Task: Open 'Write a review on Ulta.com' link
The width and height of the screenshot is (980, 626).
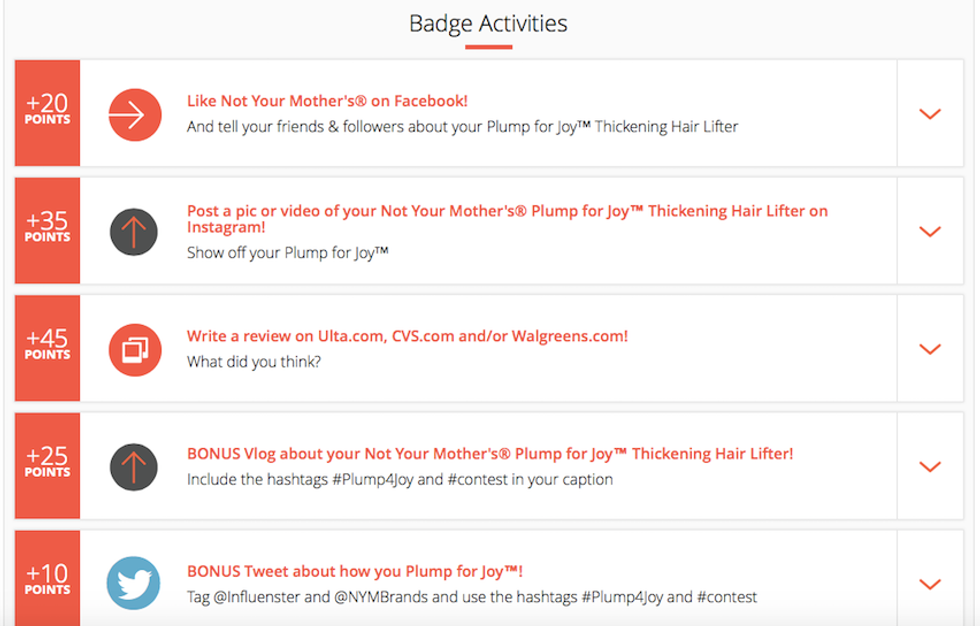Action: point(407,336)
